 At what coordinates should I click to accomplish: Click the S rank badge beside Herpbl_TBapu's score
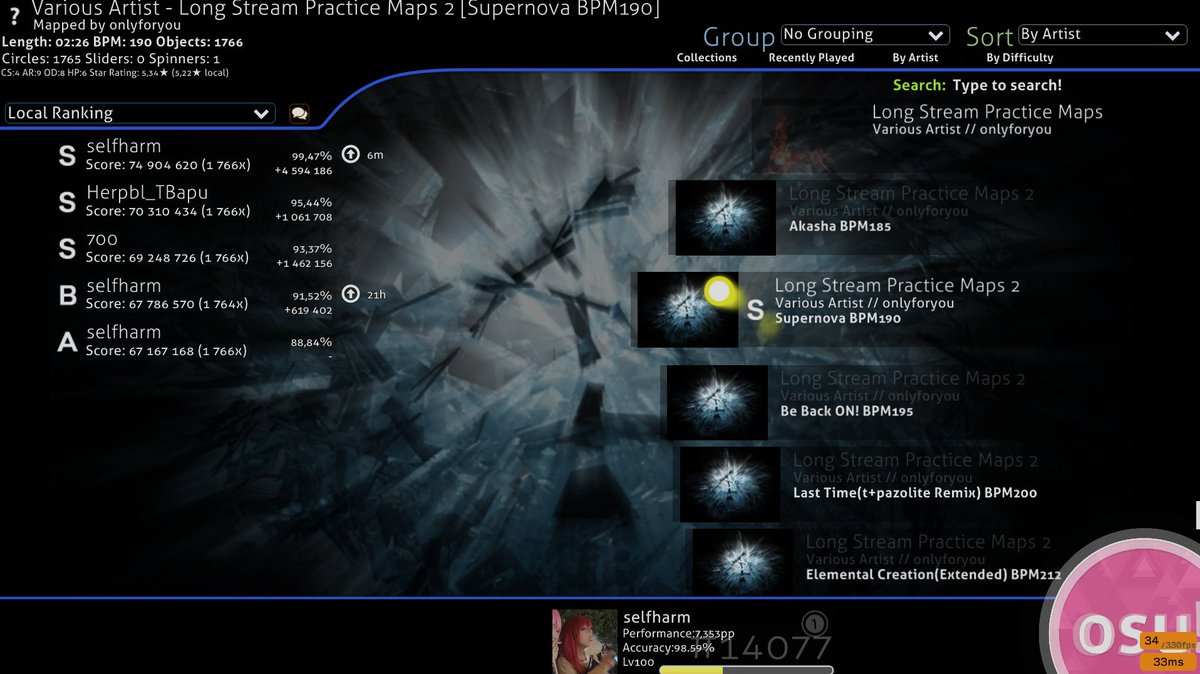point(67,202)
